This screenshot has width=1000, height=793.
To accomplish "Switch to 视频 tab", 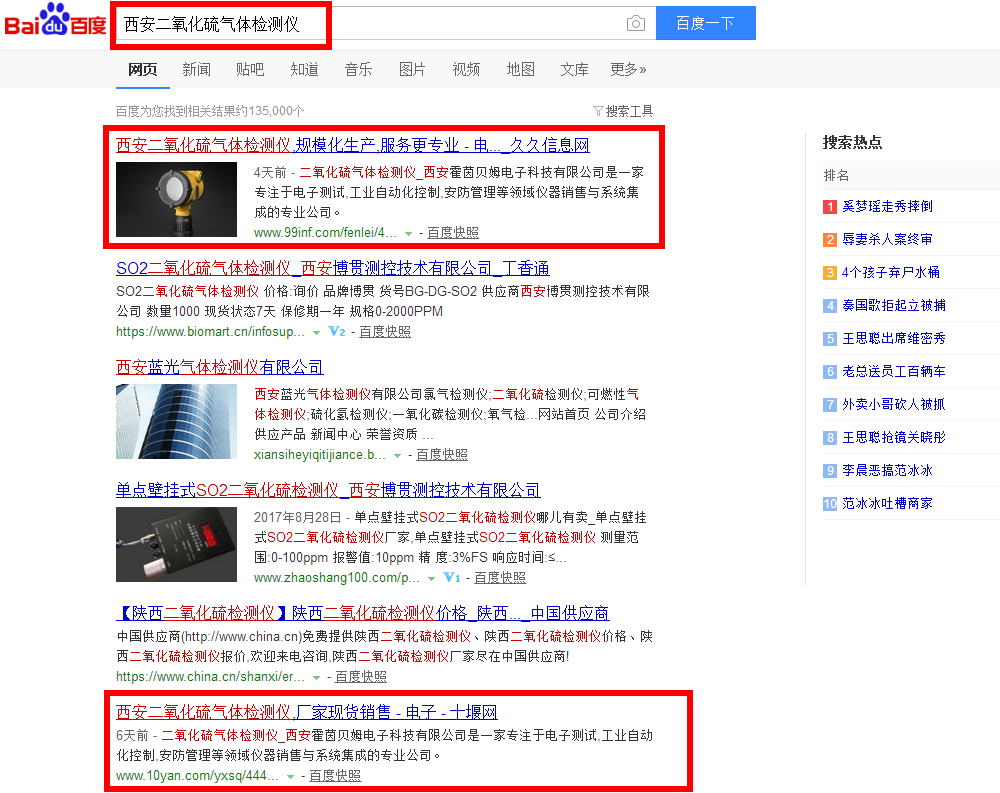I will tap(466, 69).
